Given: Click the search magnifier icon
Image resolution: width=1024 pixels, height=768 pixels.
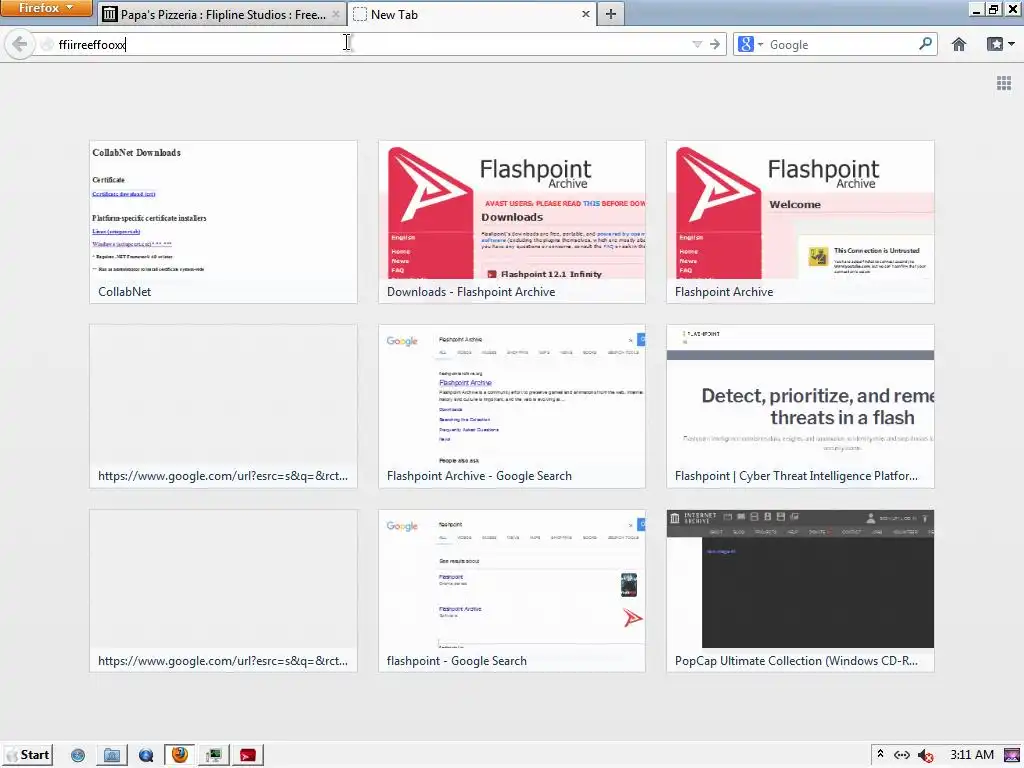Looking at the screenshot, I should (x=925, y=44).
